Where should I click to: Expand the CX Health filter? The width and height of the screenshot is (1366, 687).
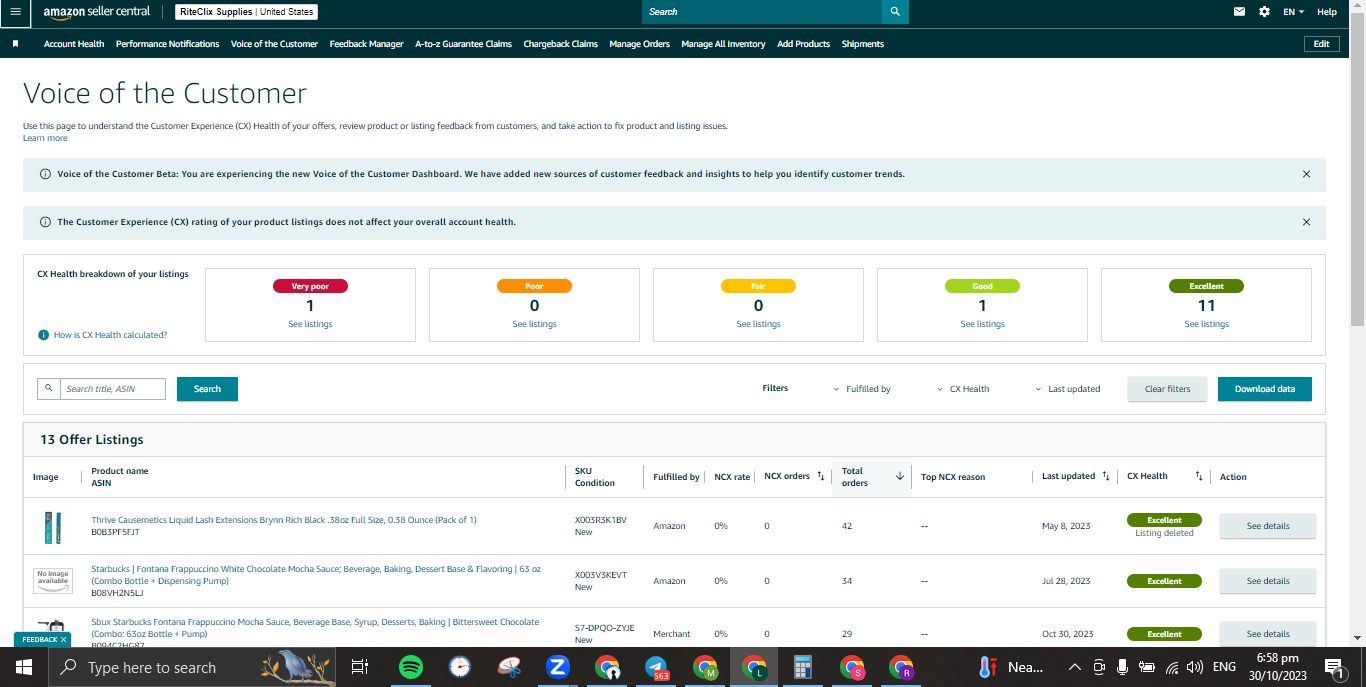pos(964,389)
